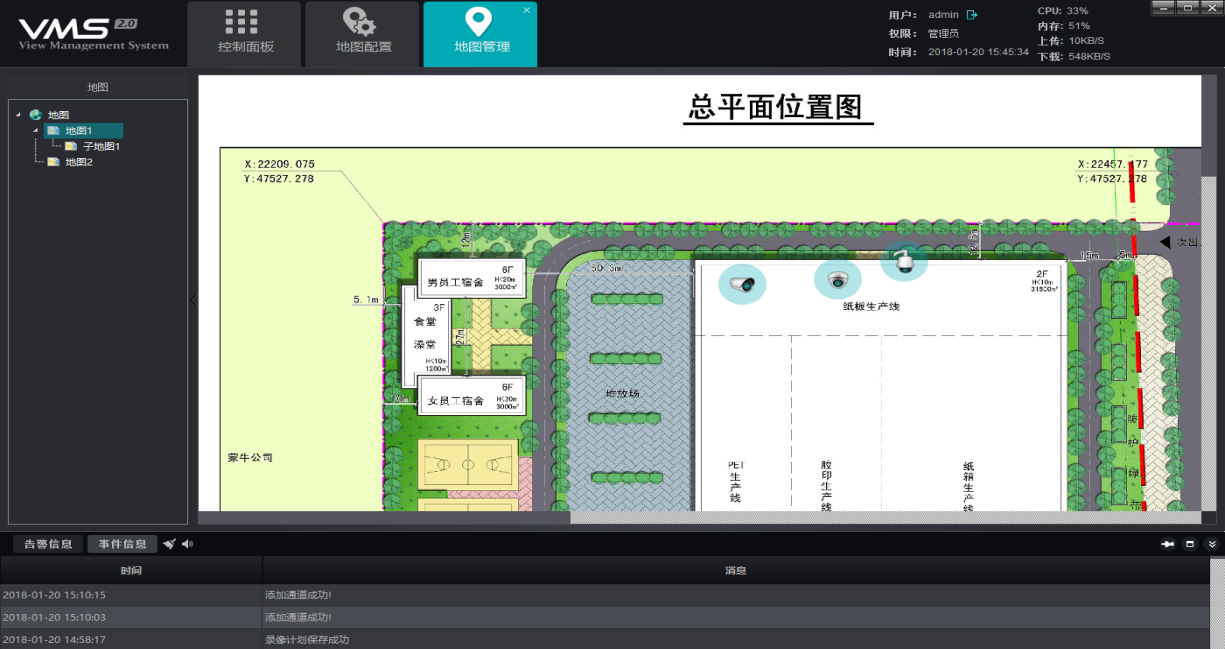Click the clear messages broom icon
Viewport: 1225px width, 649px height.
[x=170, y=544]
